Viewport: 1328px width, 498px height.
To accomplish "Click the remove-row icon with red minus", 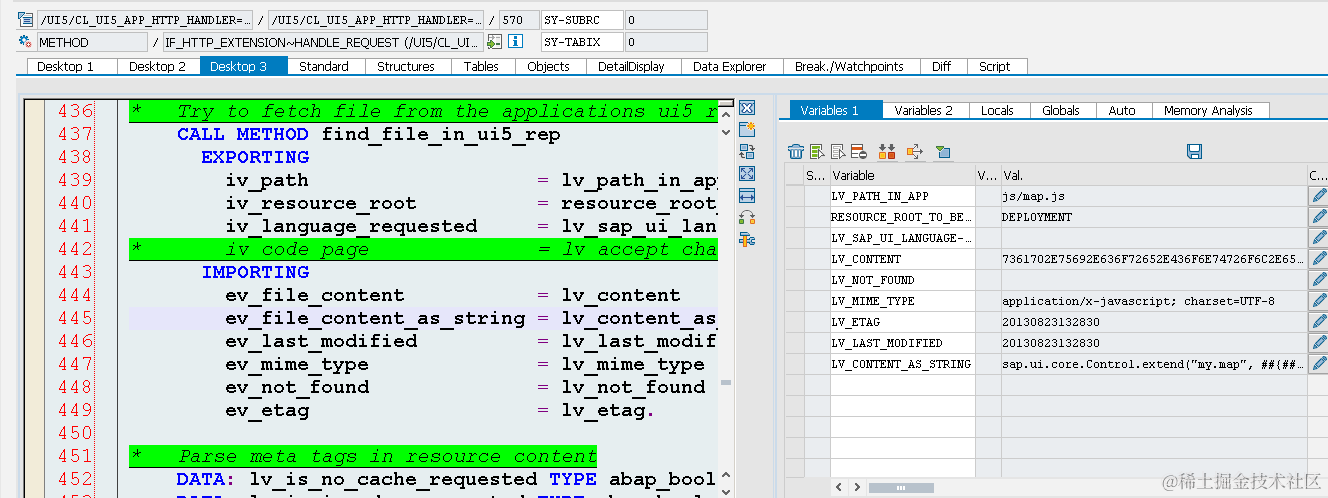I will 858,152.
